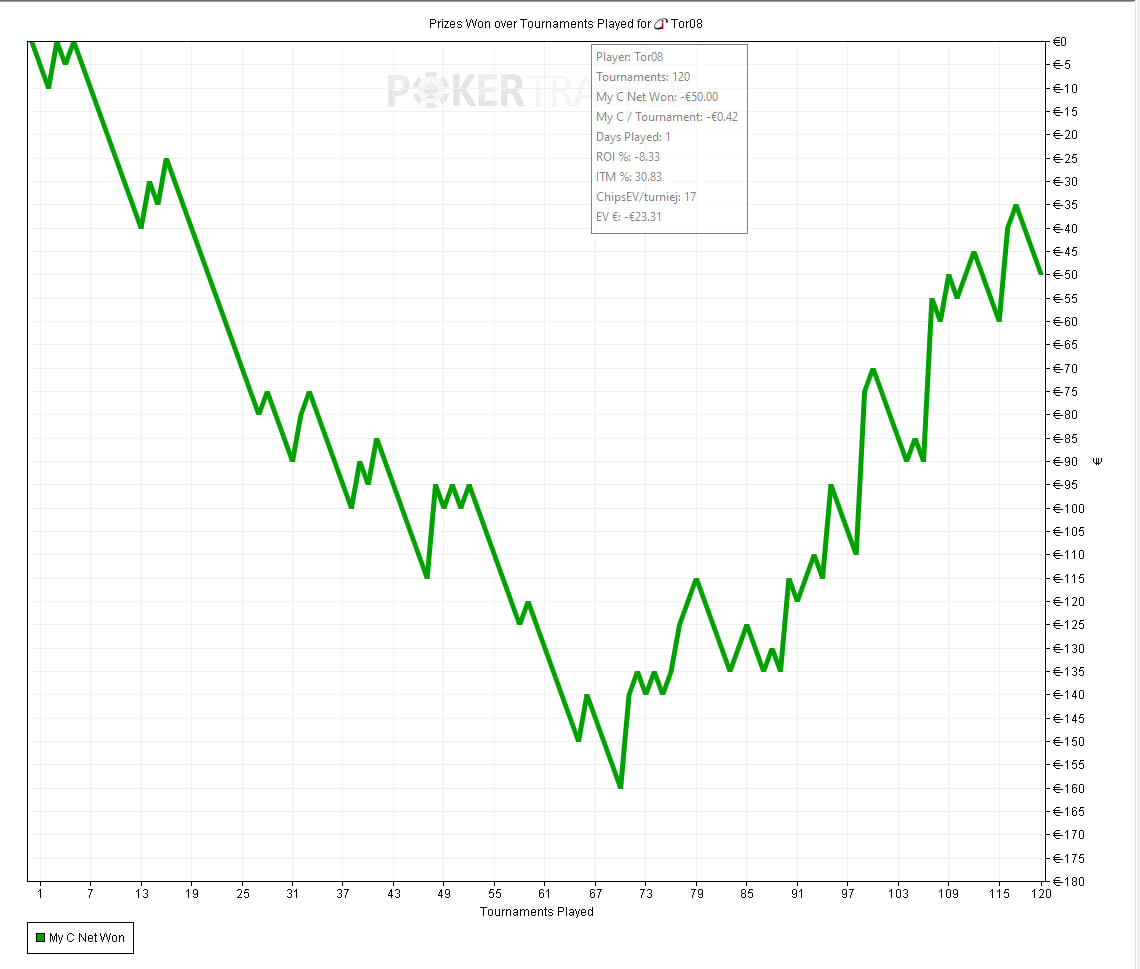Select the ROI % line in the stats tooltip
The image size is (1140, 969).
[628, 157]
